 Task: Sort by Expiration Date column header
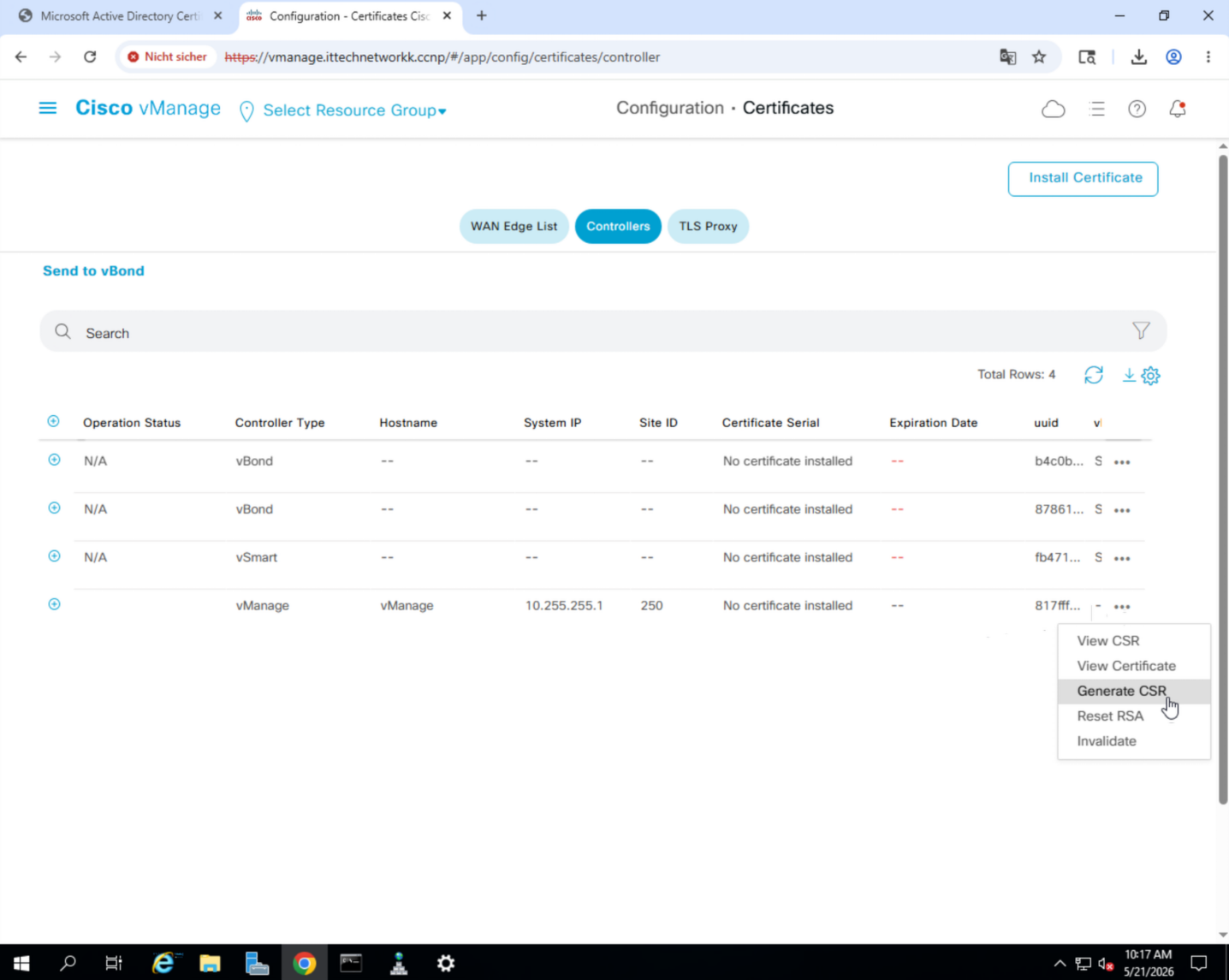coord(933,423)
